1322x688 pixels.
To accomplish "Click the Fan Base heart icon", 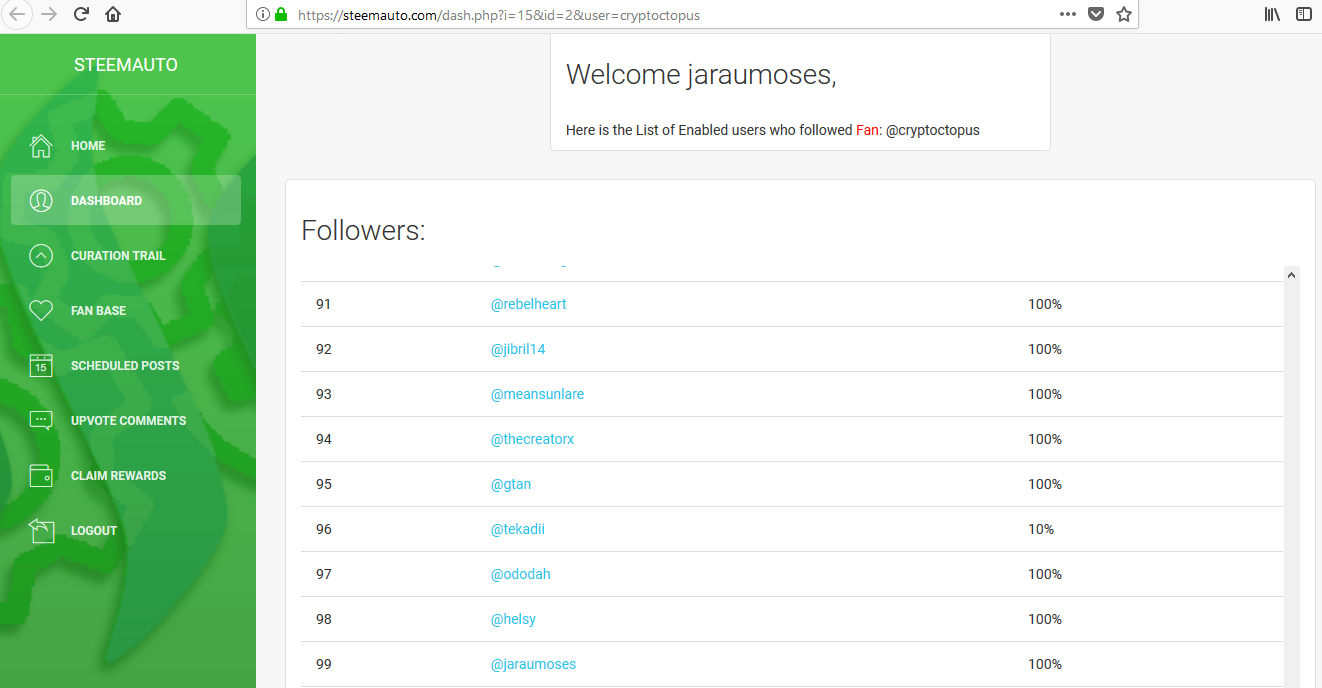I will (41, 311).
